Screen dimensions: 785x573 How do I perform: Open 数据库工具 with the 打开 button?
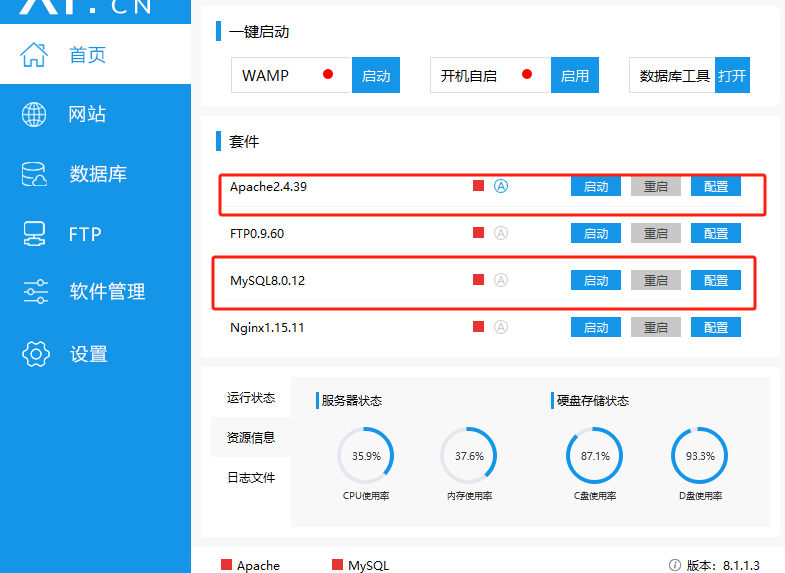(732, 75)
